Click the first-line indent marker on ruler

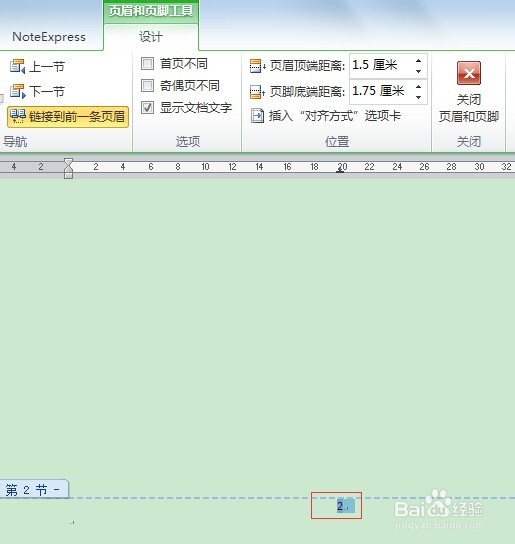coord(68,162)
